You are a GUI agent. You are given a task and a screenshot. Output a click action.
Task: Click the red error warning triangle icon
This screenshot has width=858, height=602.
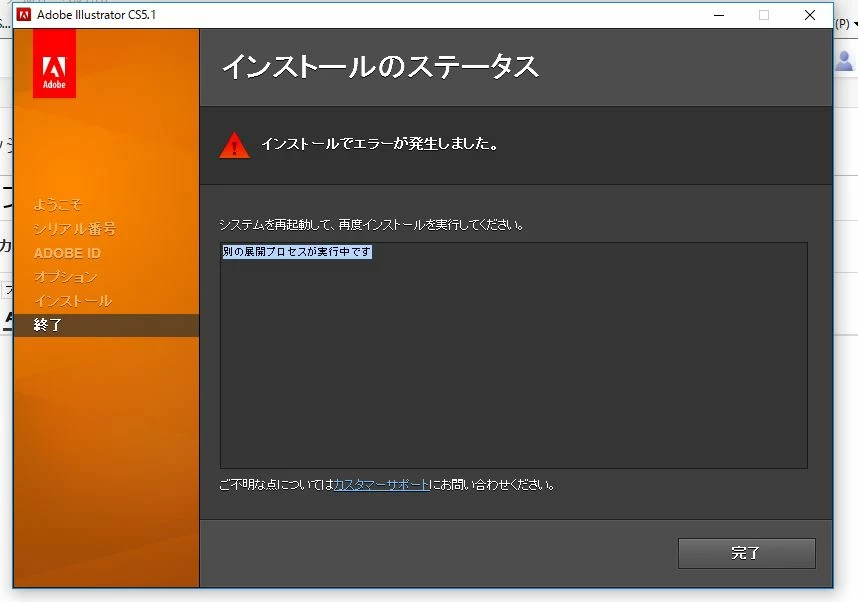pyautogui.click(x=234, y=145)
